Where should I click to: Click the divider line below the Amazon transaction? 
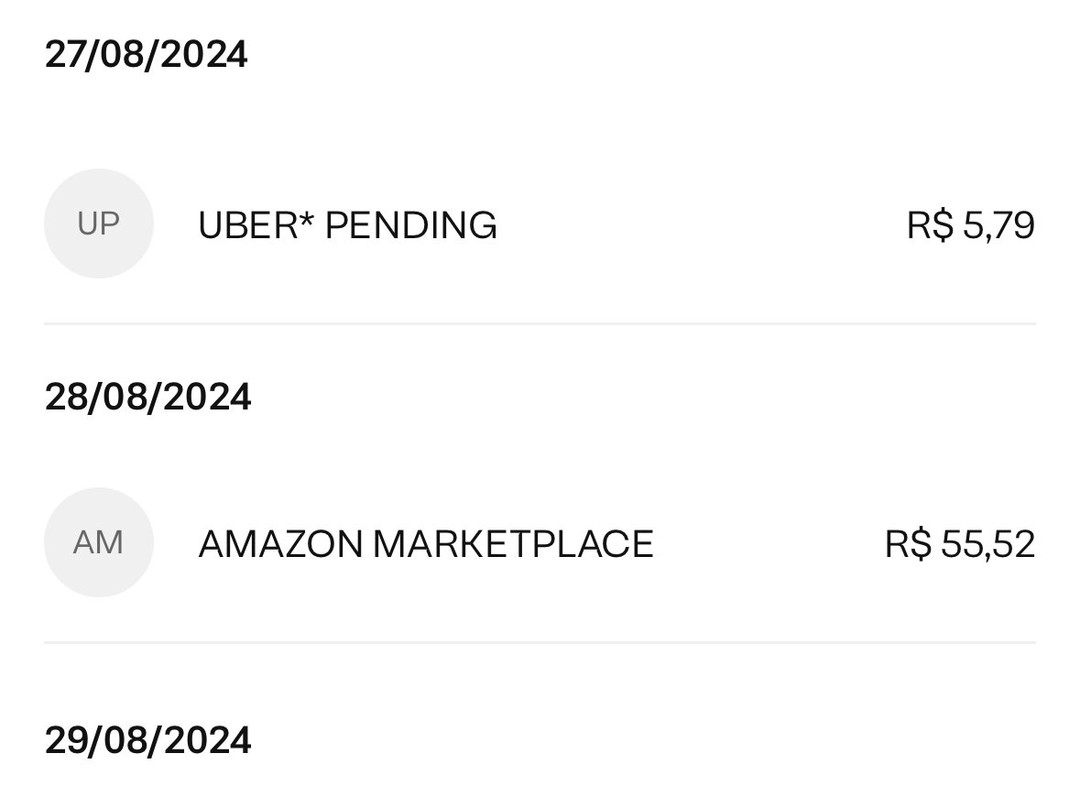point(540,642)
